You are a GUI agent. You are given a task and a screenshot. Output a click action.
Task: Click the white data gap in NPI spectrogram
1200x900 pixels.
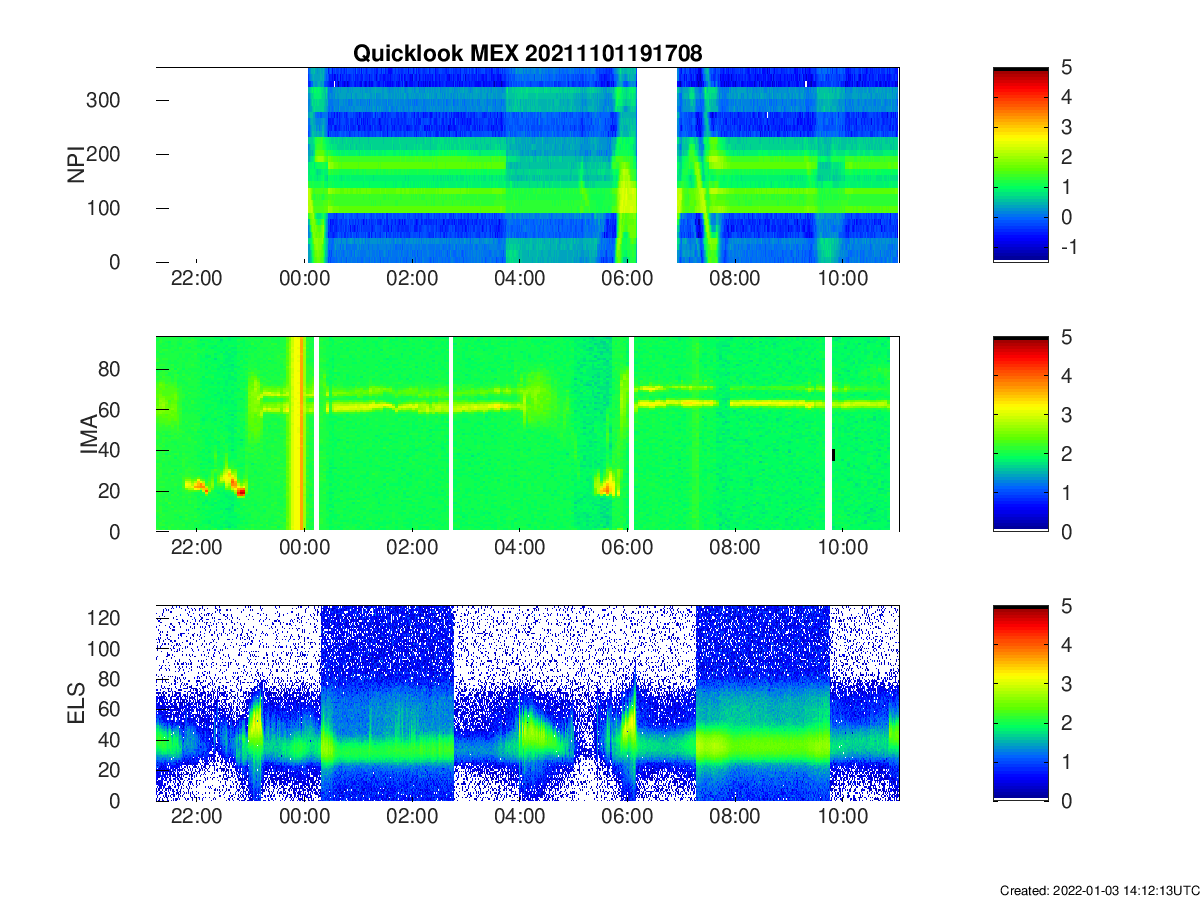[x=657, y=165]
